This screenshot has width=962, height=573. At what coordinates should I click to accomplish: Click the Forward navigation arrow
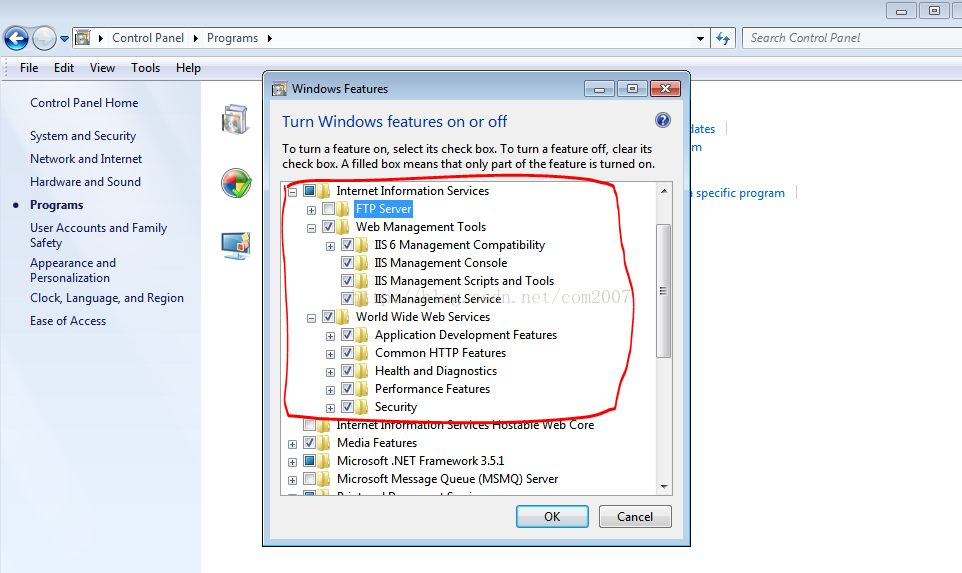tap(44, 39)
